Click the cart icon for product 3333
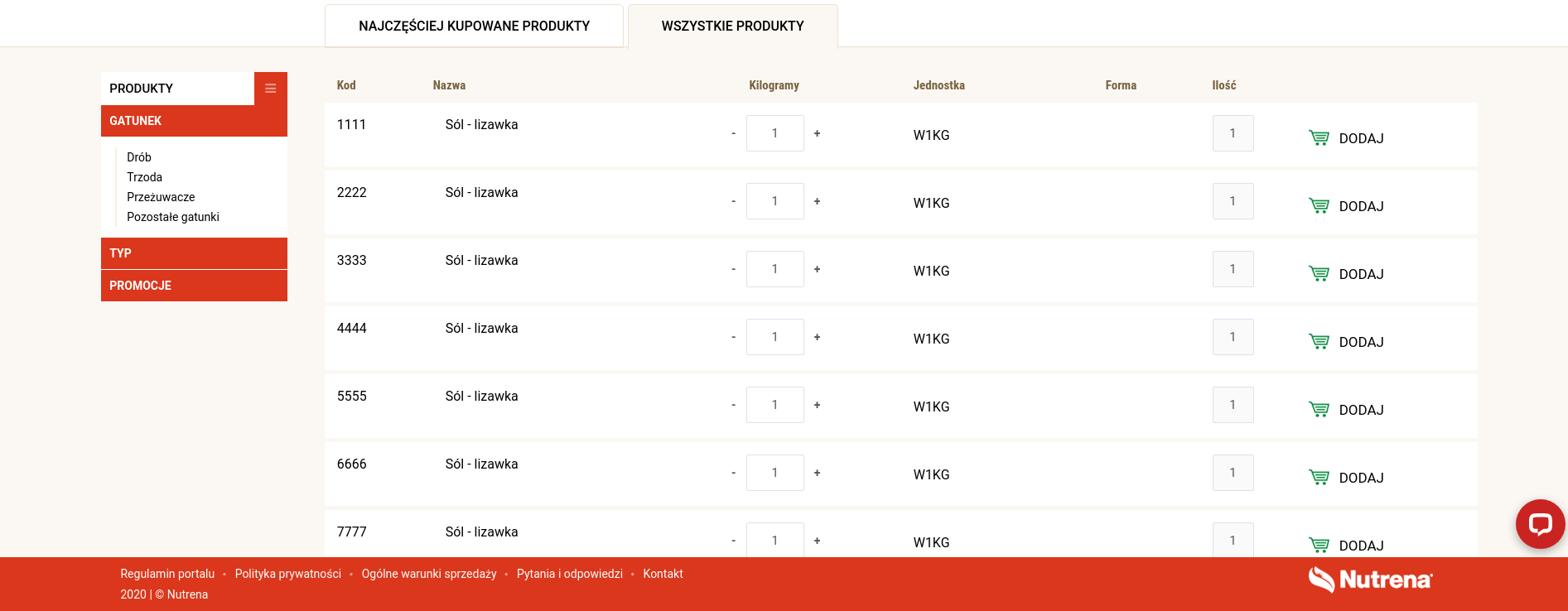 (x=1319, y=273)
